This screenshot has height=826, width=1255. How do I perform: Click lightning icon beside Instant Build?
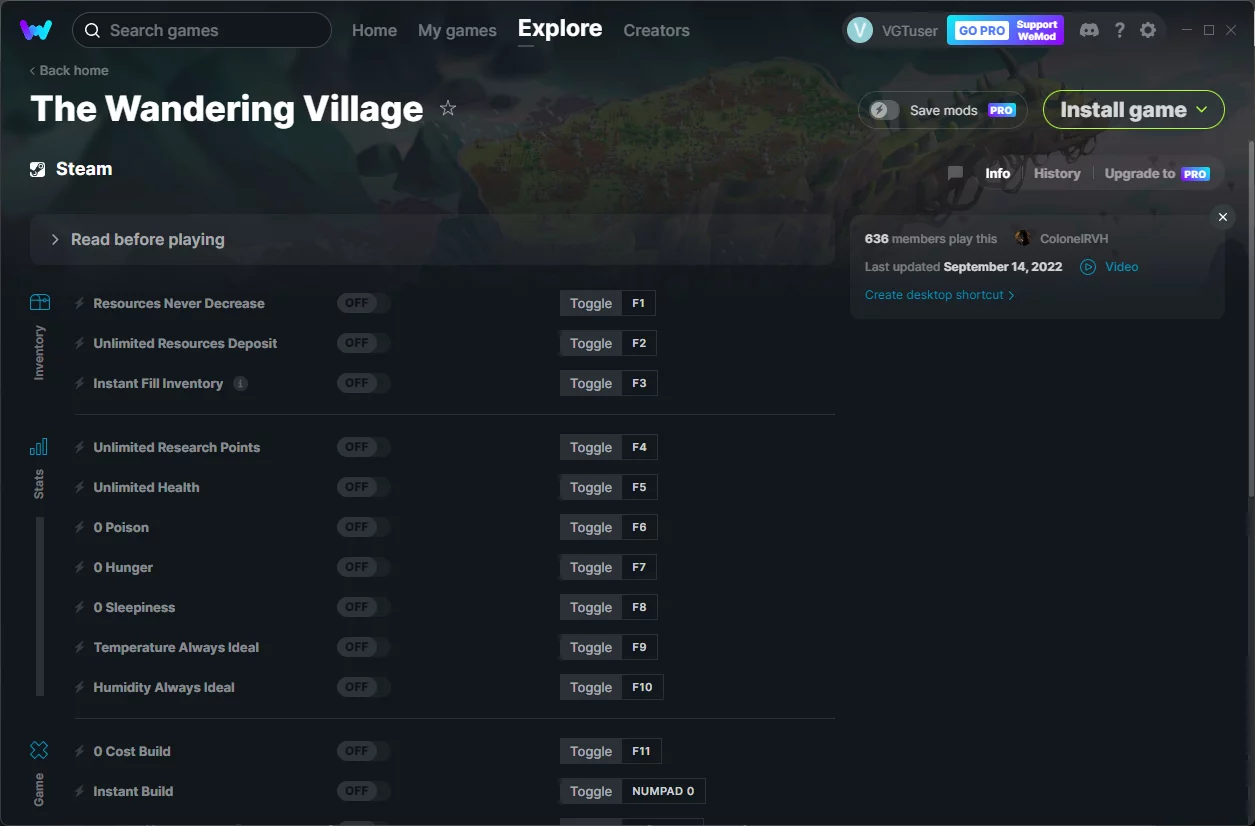tap(80, 791)
